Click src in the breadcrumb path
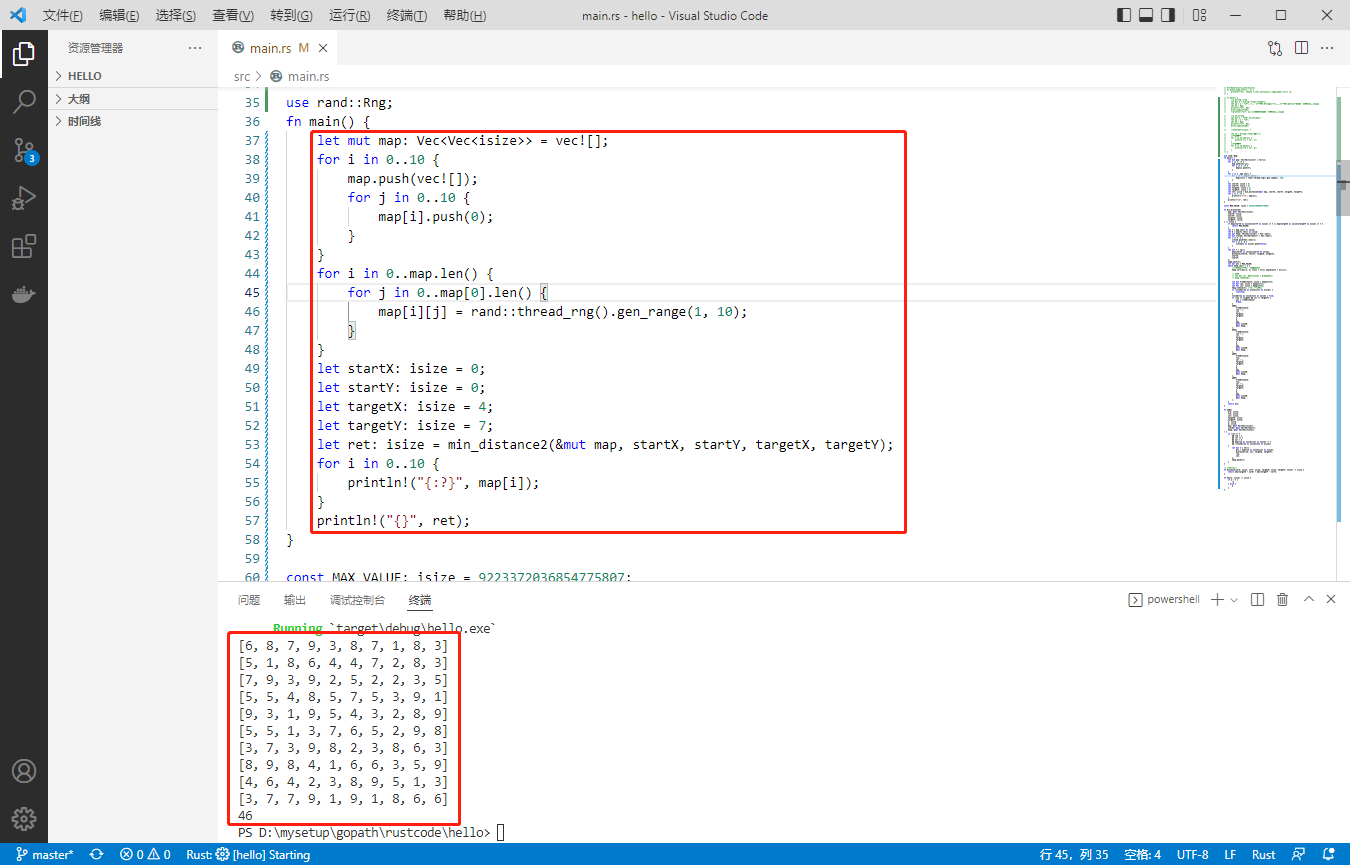Viewport: 1350px width, 865px height. tap(242, 76)
